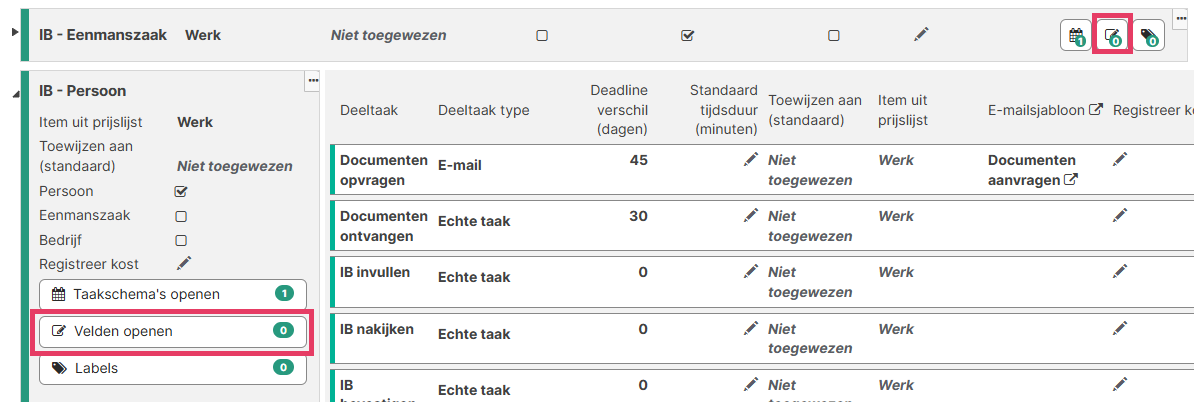Open the ellipsis menu of IB - Eenmanszaak row
This screenshot has height=402, width=1194.
pyautogui.click(x=1180, y=20)
